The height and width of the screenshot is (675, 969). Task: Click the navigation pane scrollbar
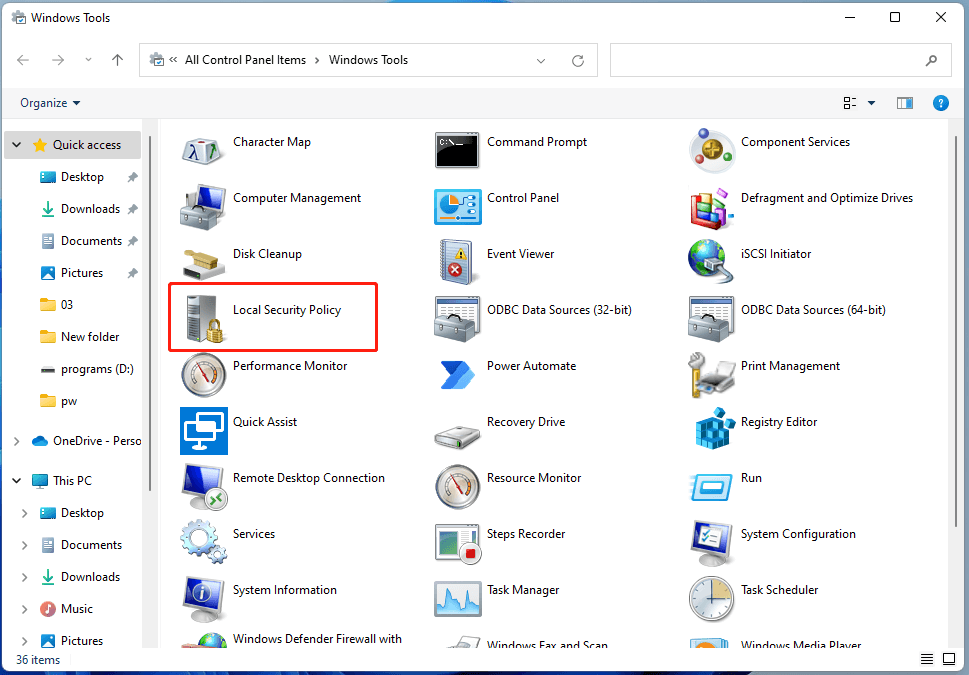(x=150, y=313)
